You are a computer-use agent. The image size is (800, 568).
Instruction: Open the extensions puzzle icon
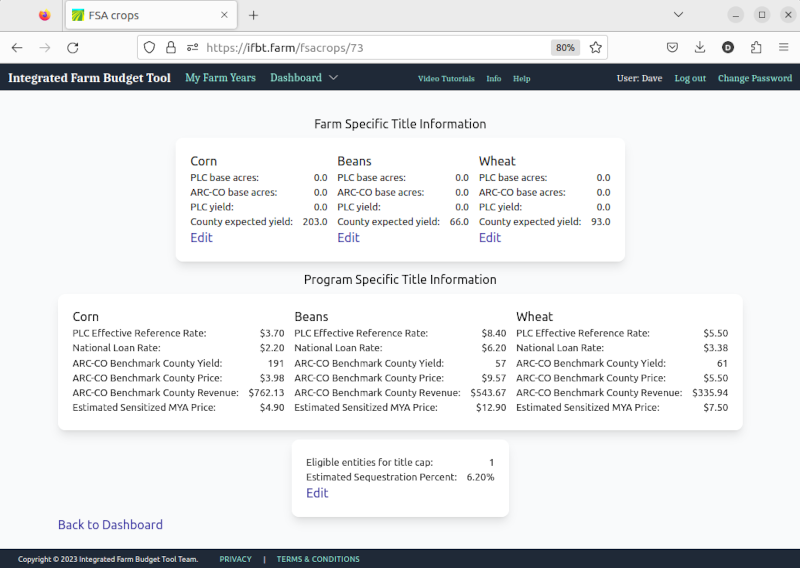756,47
